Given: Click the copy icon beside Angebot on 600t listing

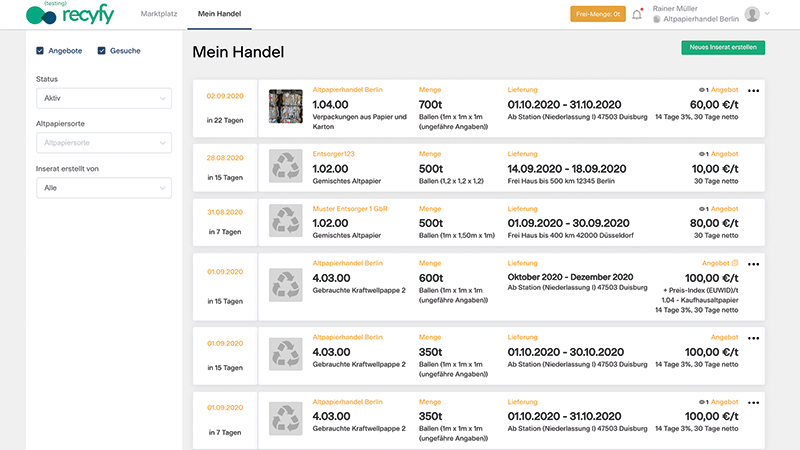Looking at the screenshot, I should click(x=735, y=264).
